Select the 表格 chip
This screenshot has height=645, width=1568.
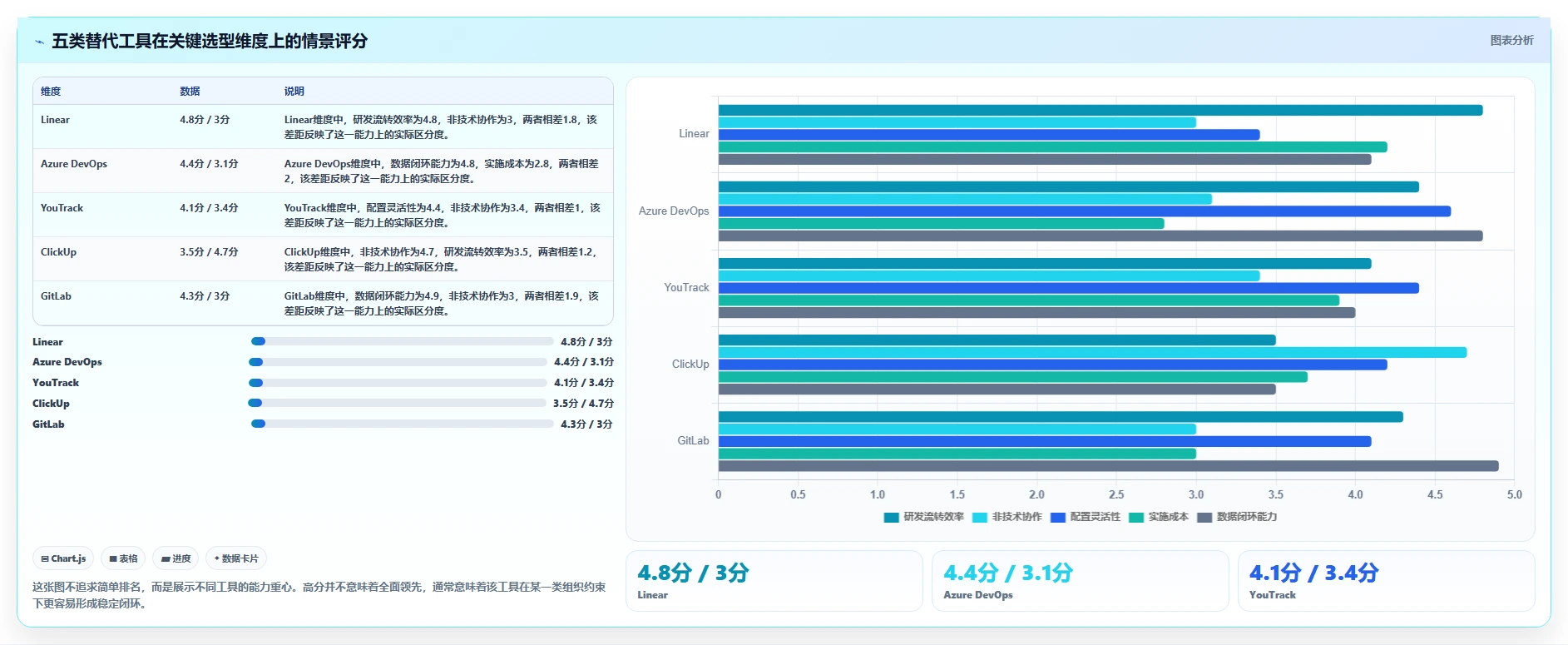(x=123, y=558)
